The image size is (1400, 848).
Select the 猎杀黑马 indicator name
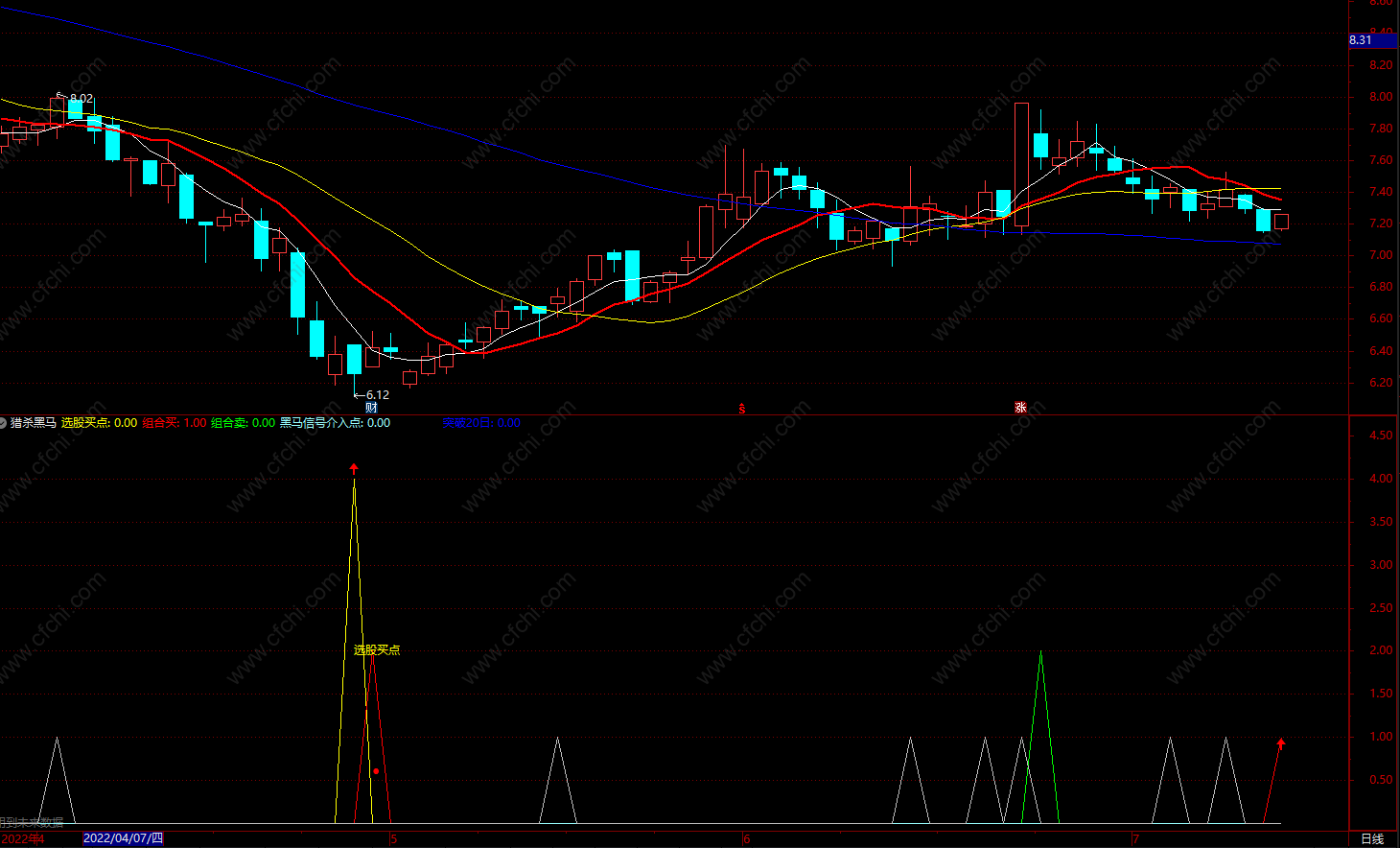point(34,423)
